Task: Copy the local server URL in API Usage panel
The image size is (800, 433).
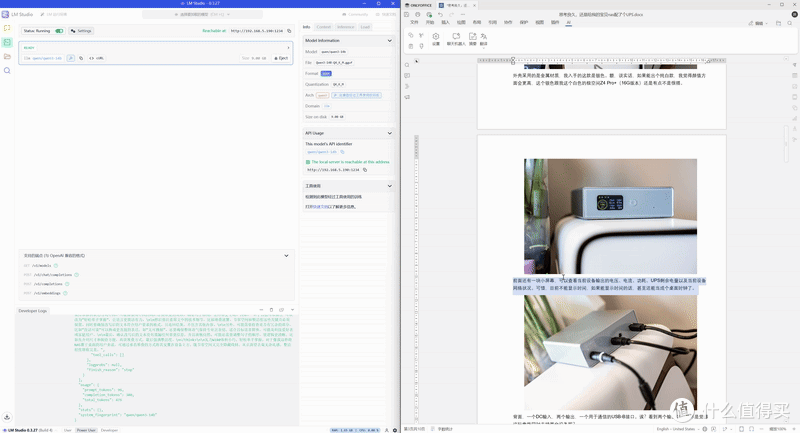Action: pos(365,170)
